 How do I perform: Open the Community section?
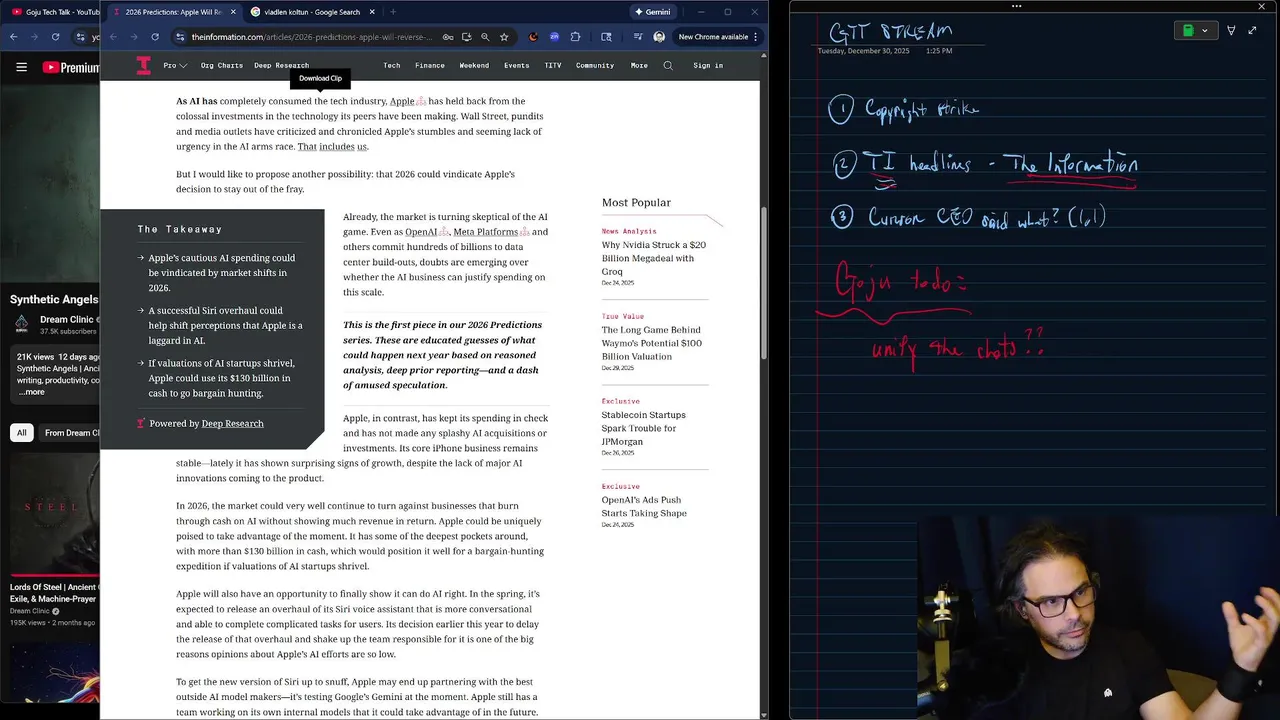click(595, 66)
